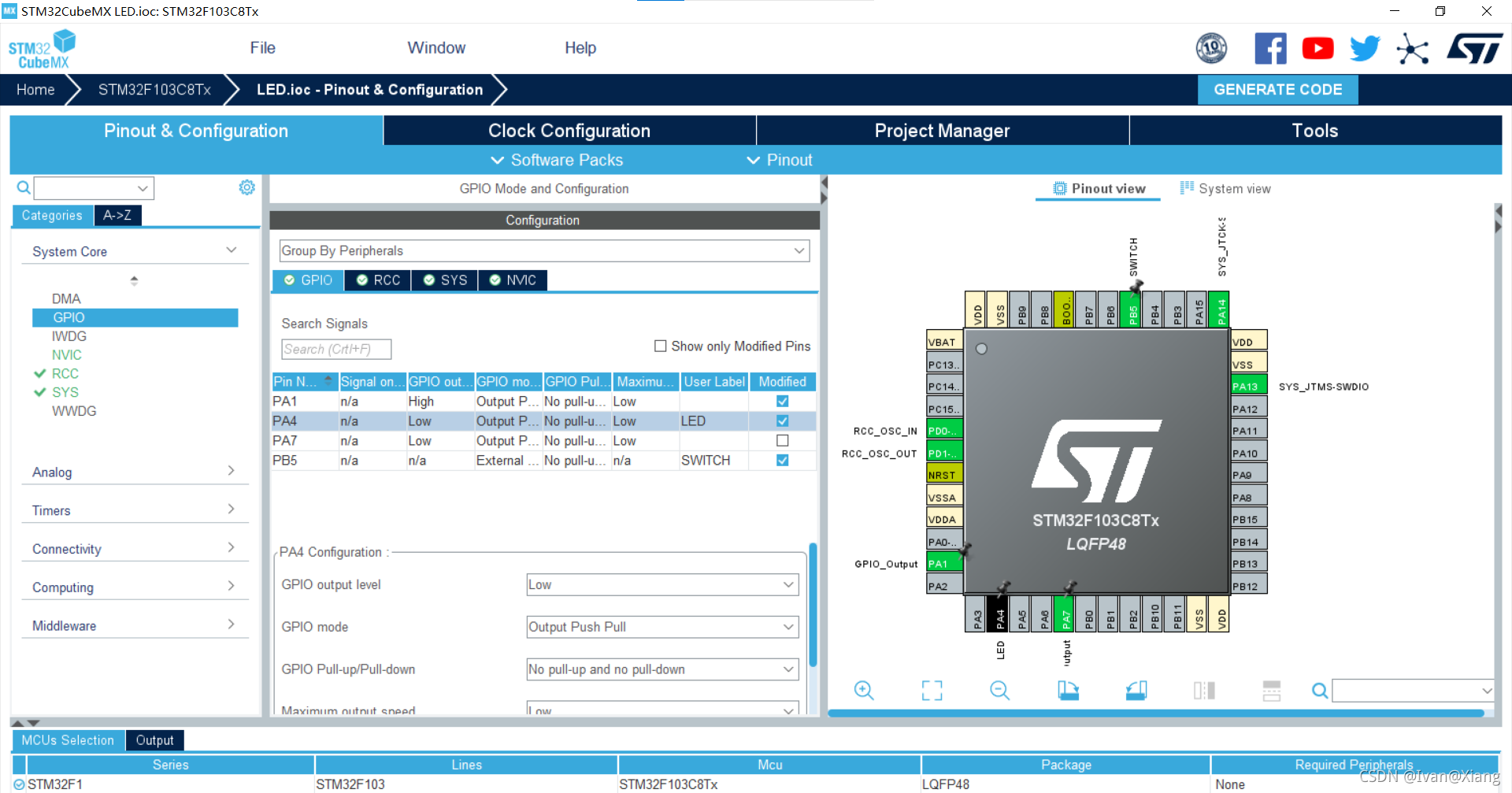Select pin PA1 on the chip
The height and width of the screenshot is (793, 1512).
point(945,563)
